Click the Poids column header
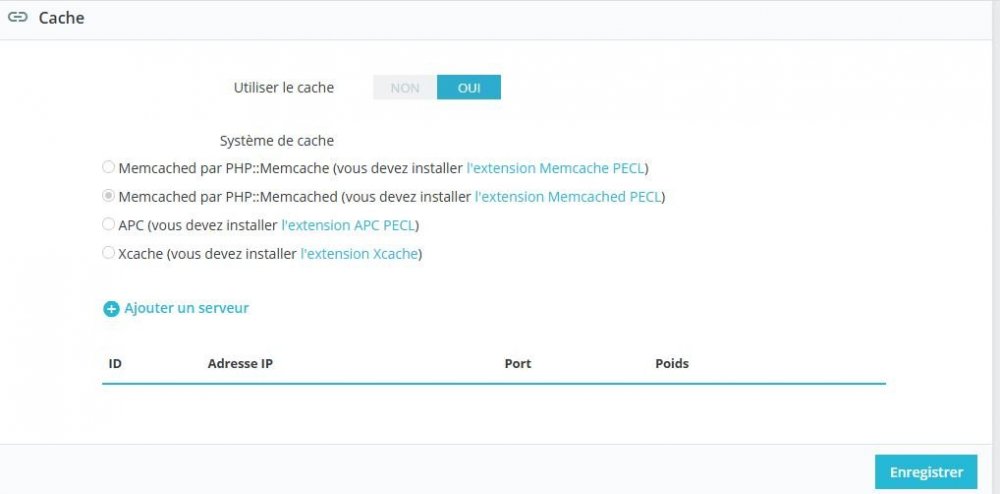1000x494 pixels. (x=672, y=363)
